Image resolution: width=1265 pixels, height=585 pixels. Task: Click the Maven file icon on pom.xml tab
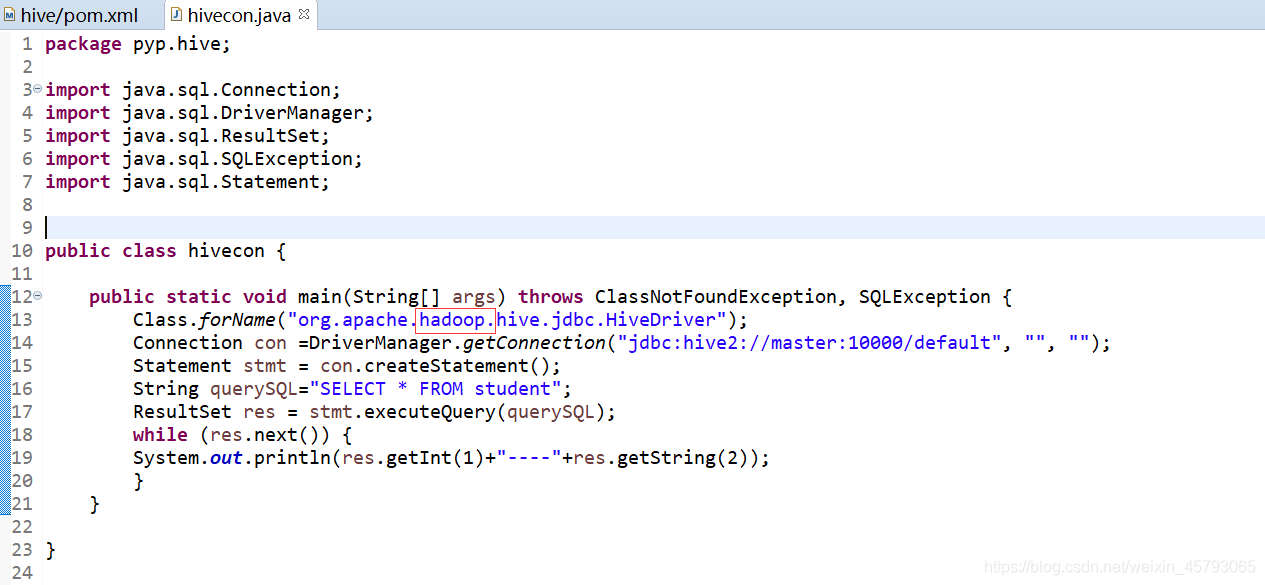(10, 15)
